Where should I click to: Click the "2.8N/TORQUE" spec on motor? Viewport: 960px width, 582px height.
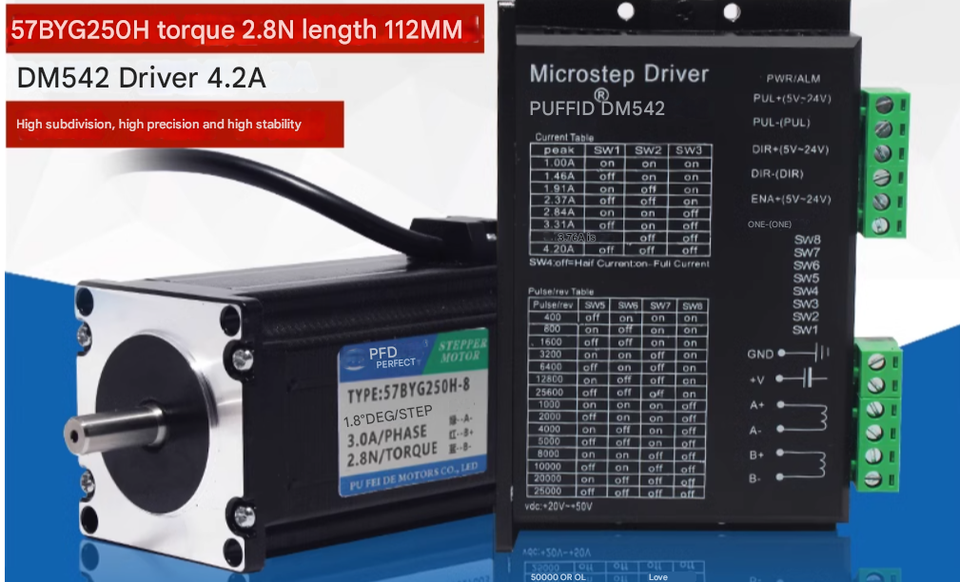(392, 455)
